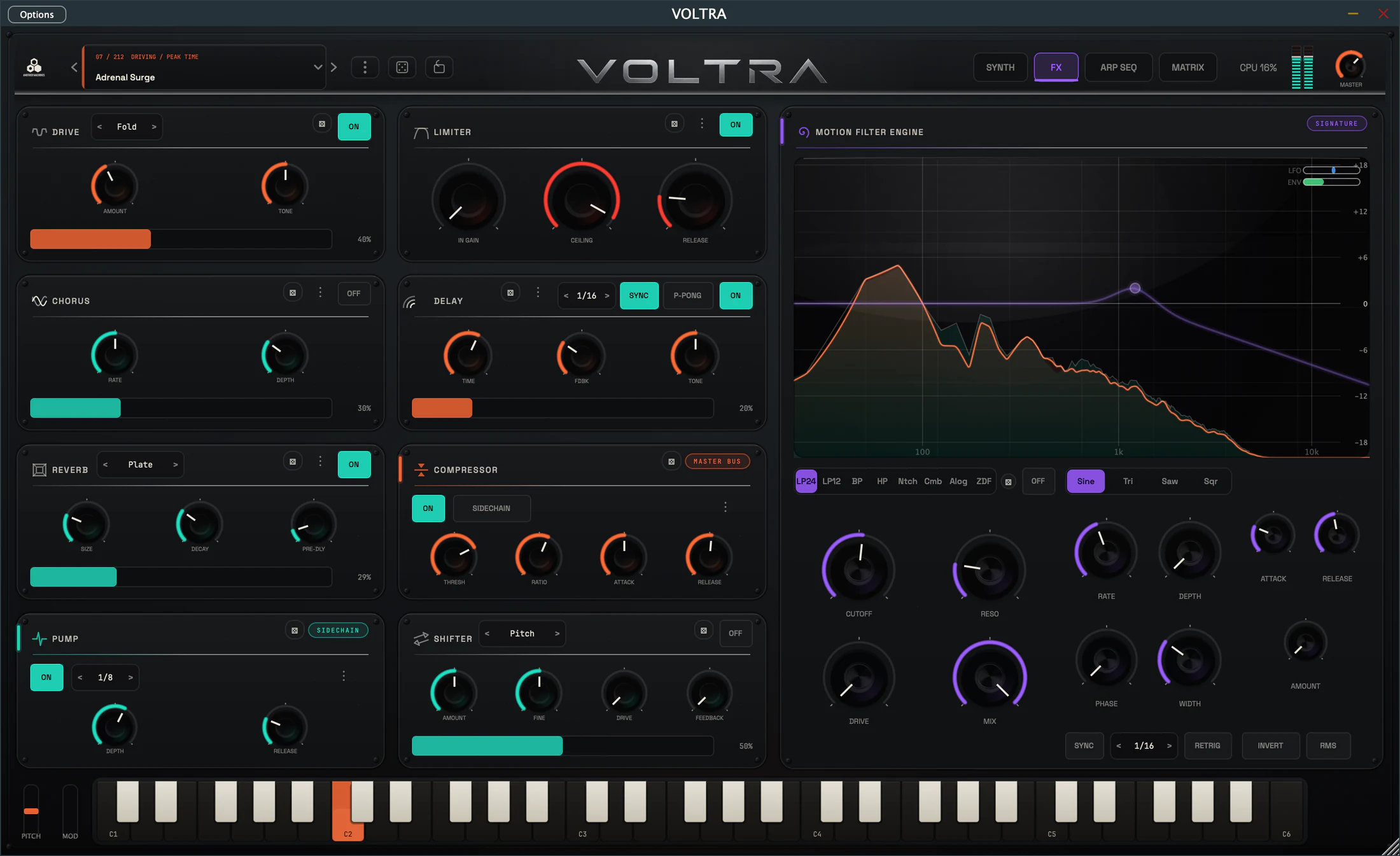Click the RMS button
1400x856 pixels.
pos(1328,746)
